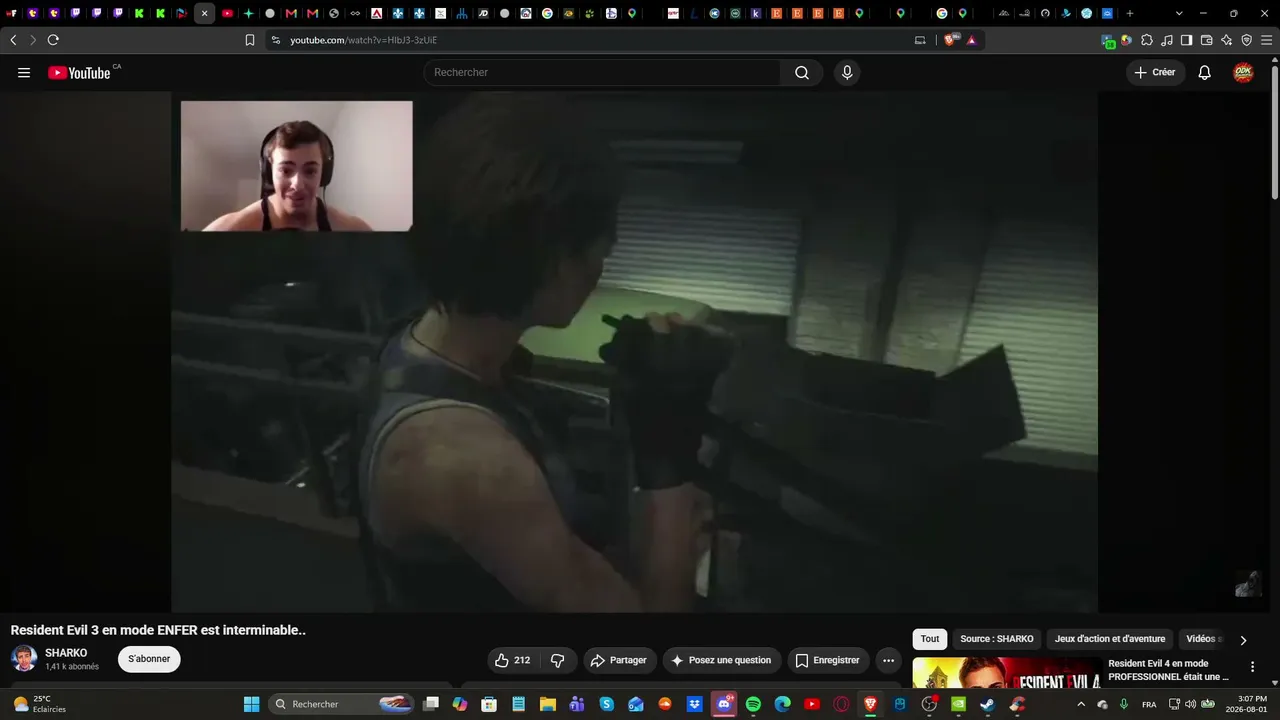Open the browser main menu

pyautogui.click(x=1266, y=40)
